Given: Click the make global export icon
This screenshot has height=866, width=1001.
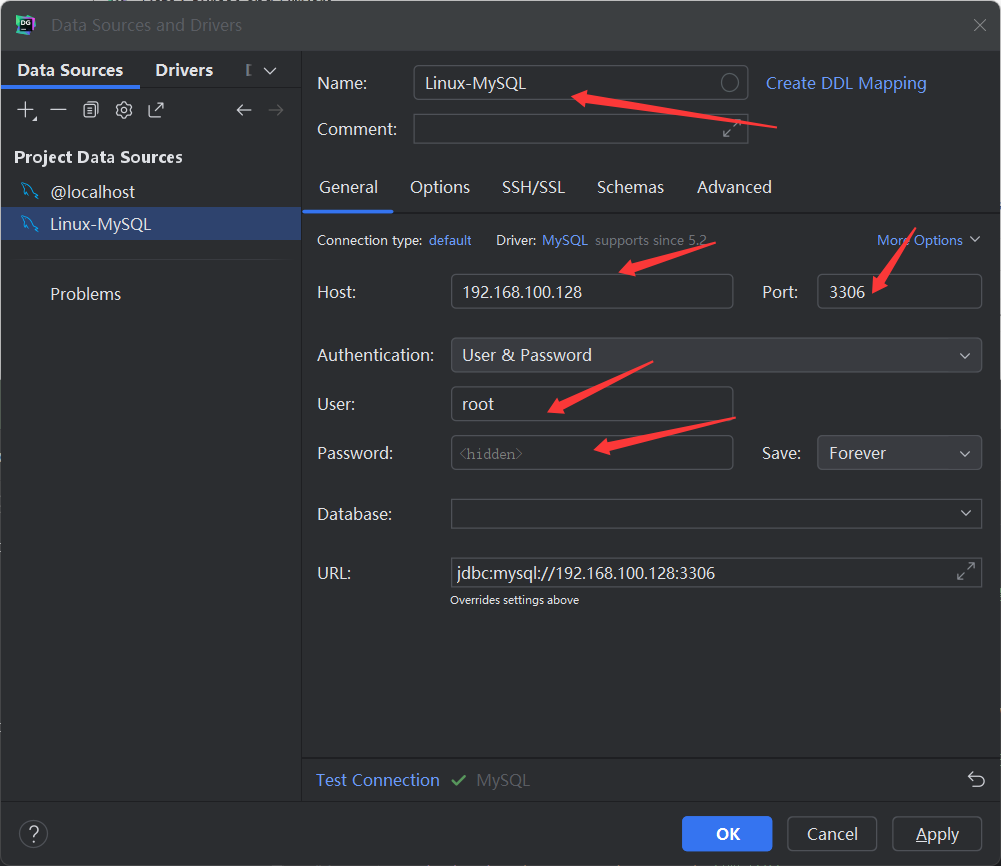Looking at the screenshot, I should click(156, 110).
